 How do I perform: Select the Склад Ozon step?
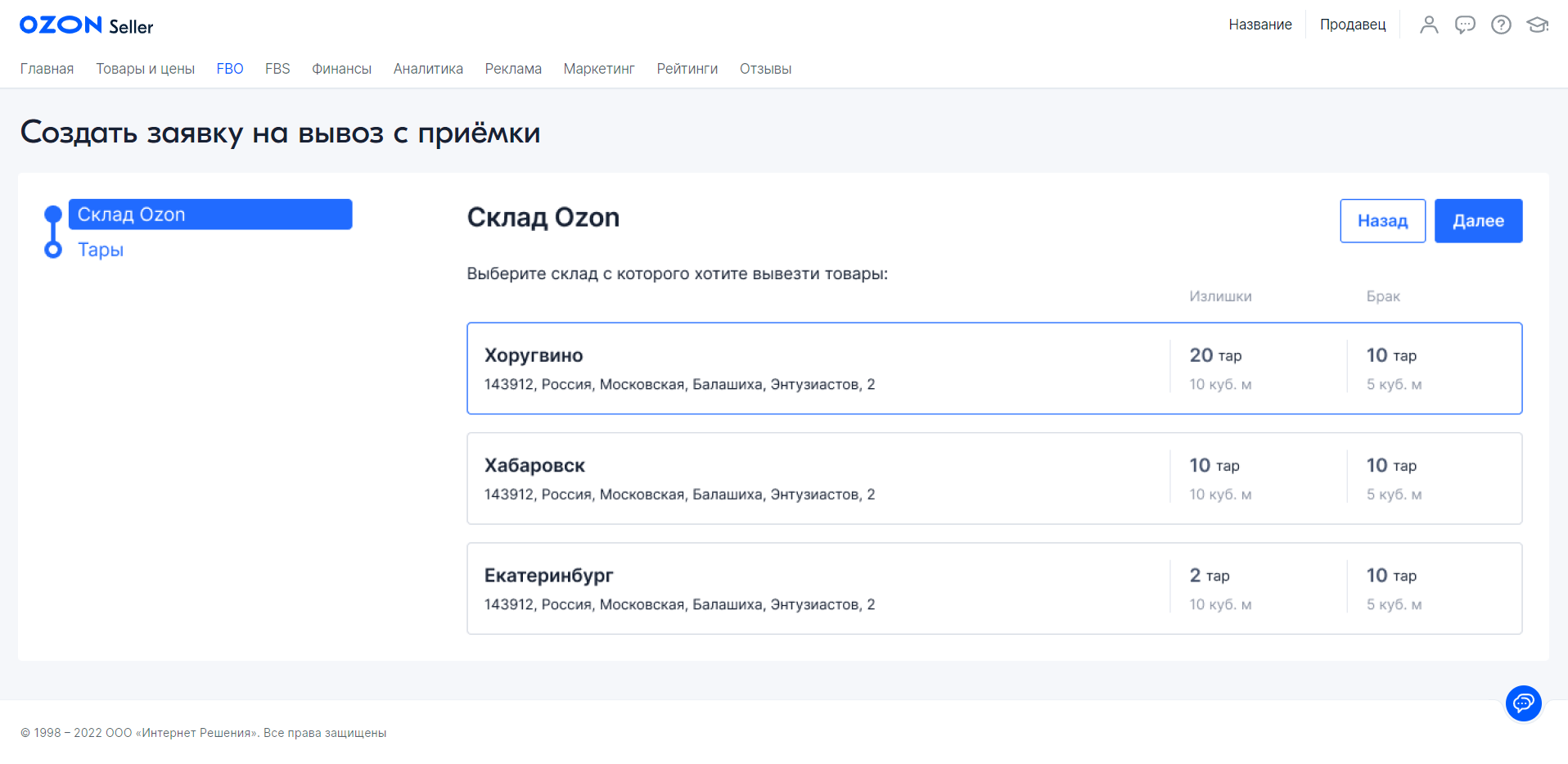210,215
